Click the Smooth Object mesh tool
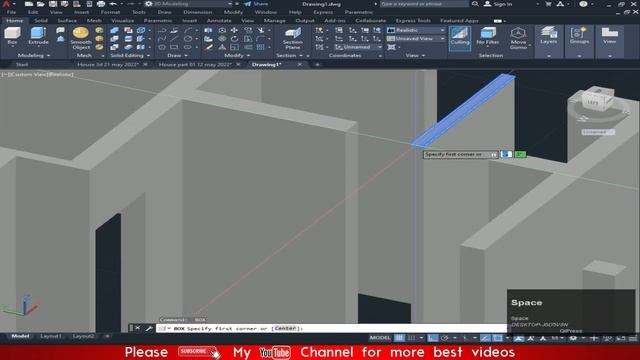This screenshot has height=360, width=640. point(80,38)
